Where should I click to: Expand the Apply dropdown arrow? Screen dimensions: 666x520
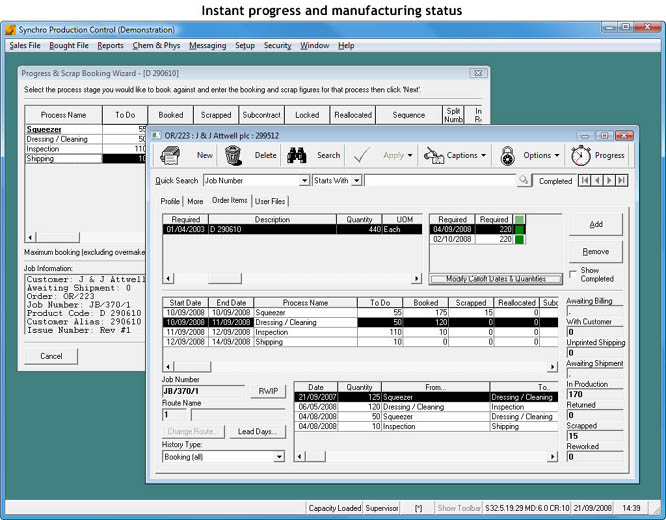click(x=410, y=155)
